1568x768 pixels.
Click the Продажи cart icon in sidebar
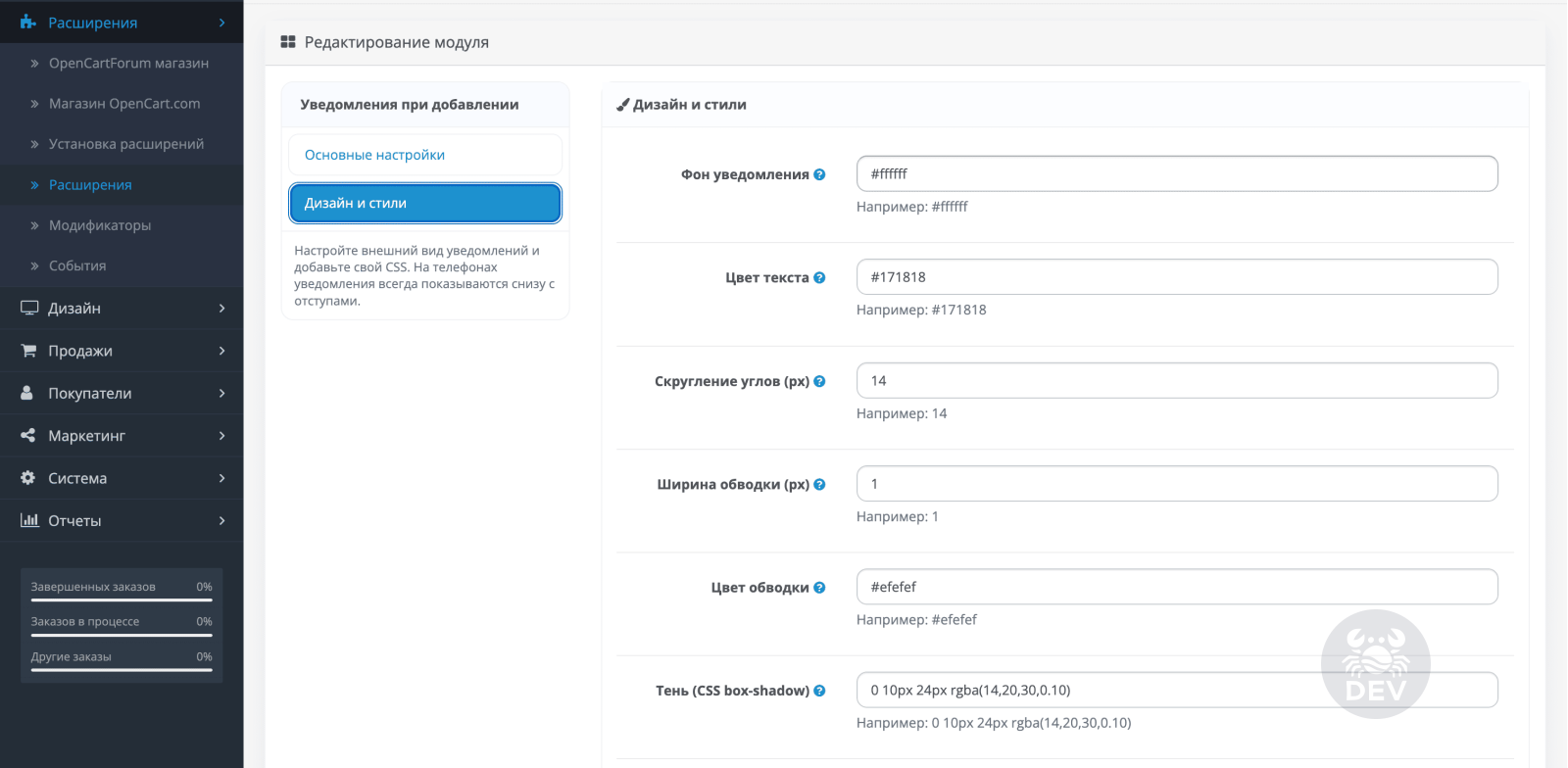click(x=28, y=351)
